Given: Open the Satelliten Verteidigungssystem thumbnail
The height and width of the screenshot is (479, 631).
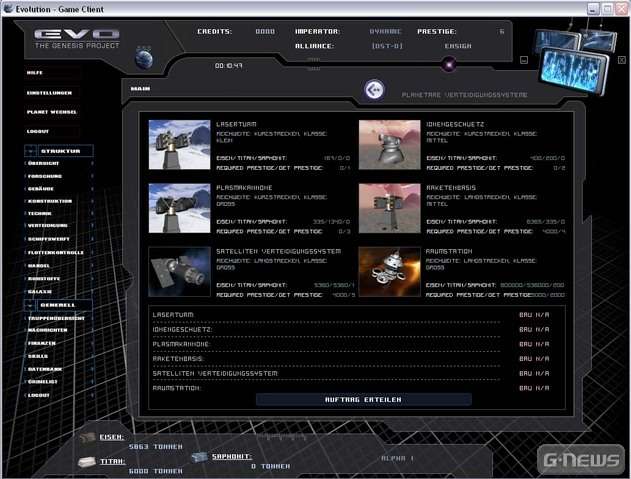Looking at the screenshot, I should (x=179, y=272).
